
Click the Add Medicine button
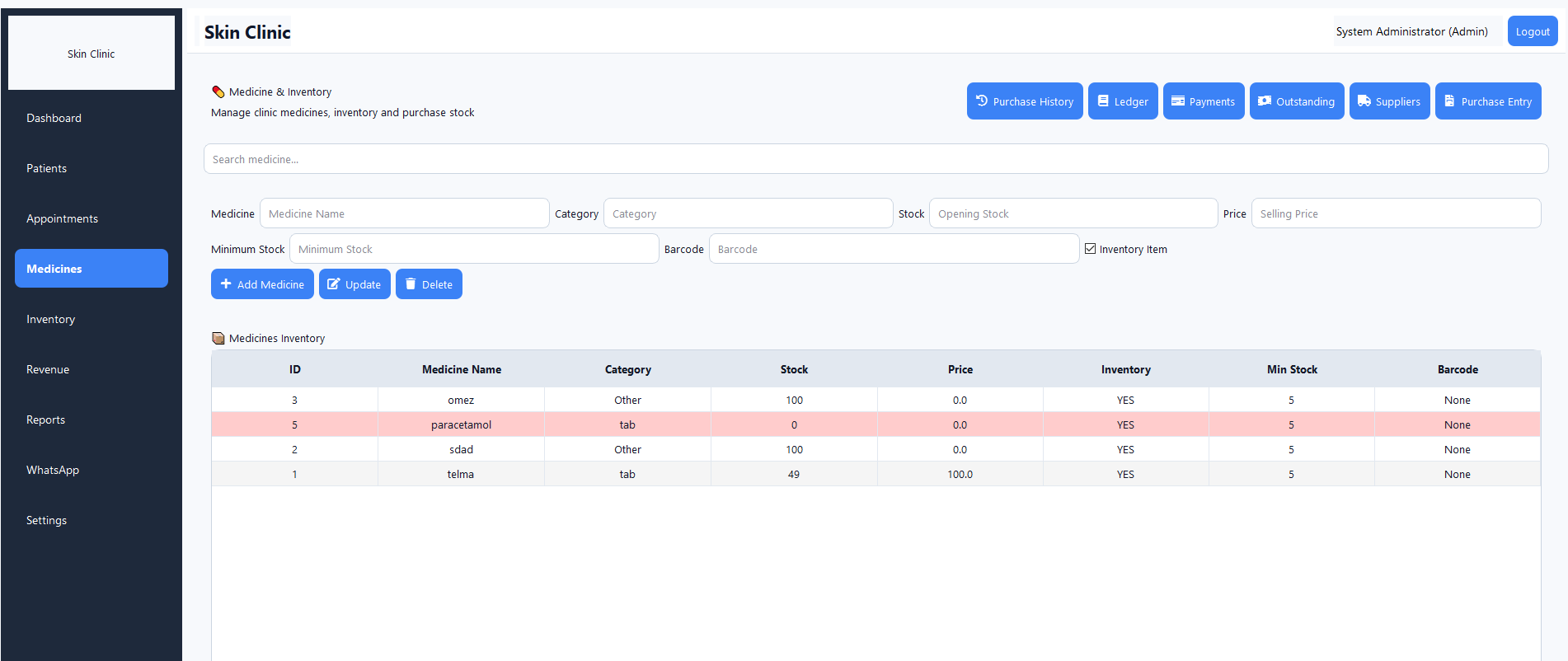point(262,284)
